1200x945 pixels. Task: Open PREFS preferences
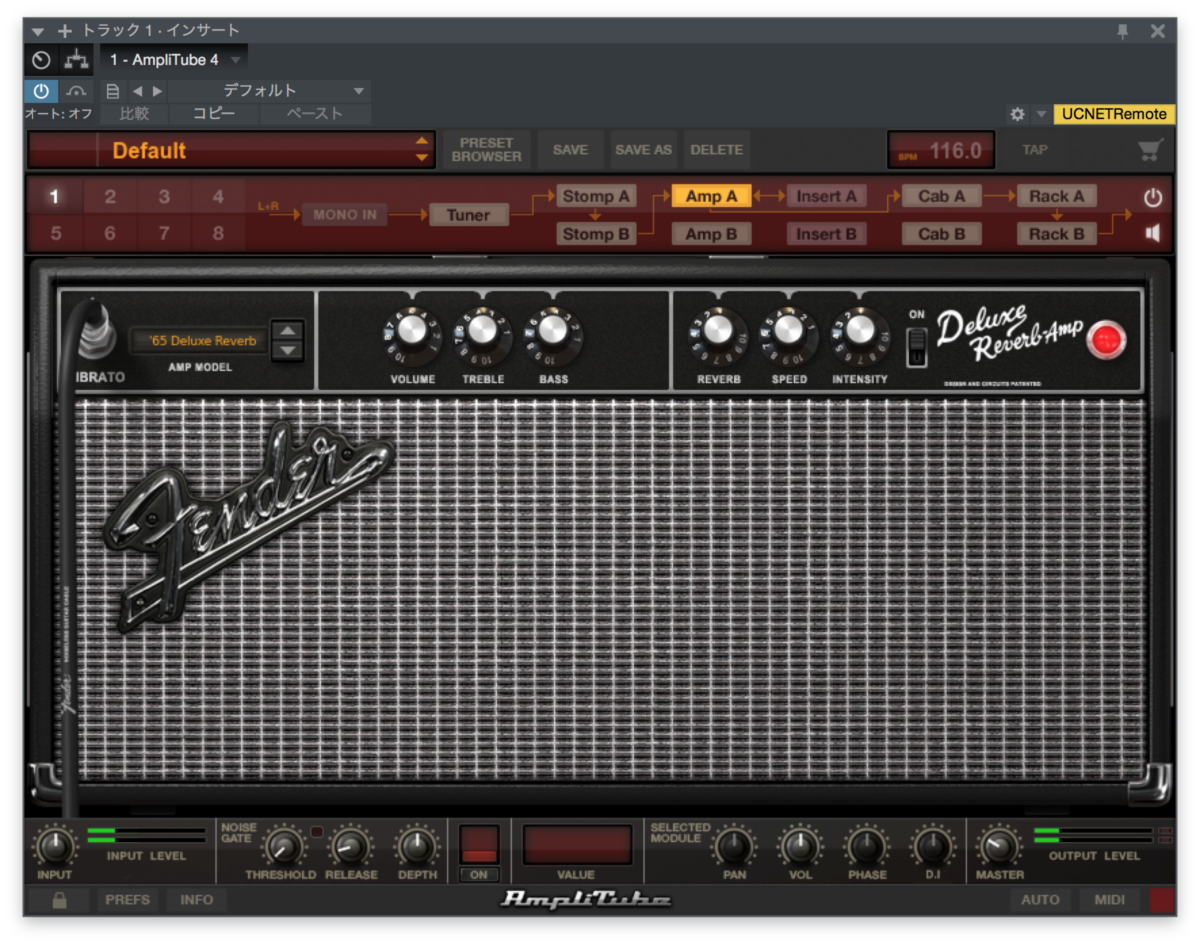click(128, 900)
